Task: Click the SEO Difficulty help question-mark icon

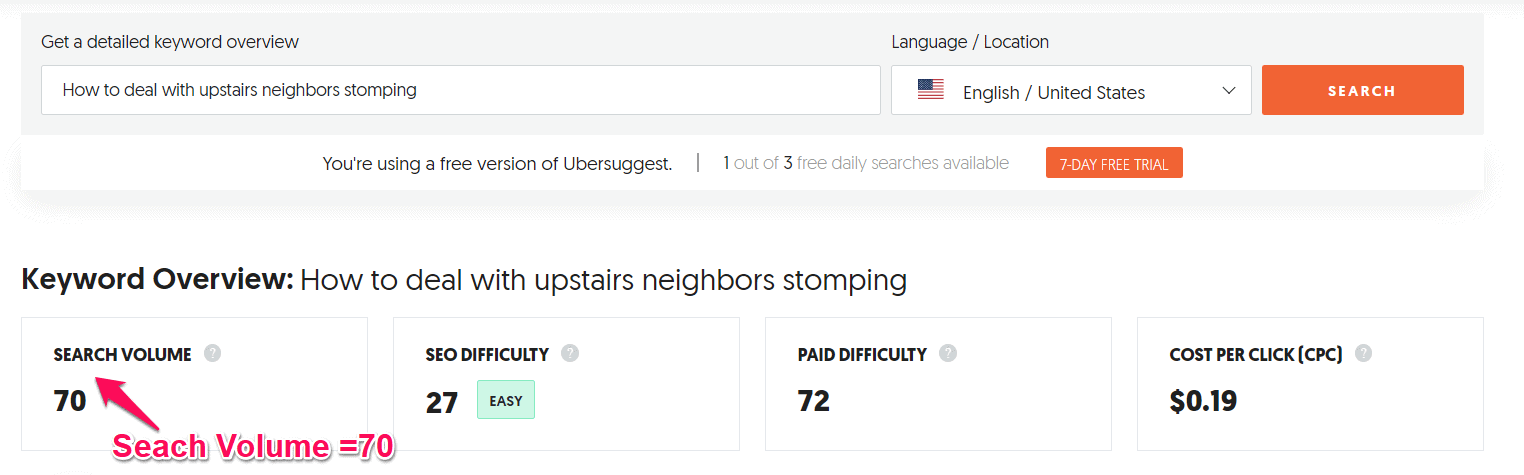Action: point(570,353)
